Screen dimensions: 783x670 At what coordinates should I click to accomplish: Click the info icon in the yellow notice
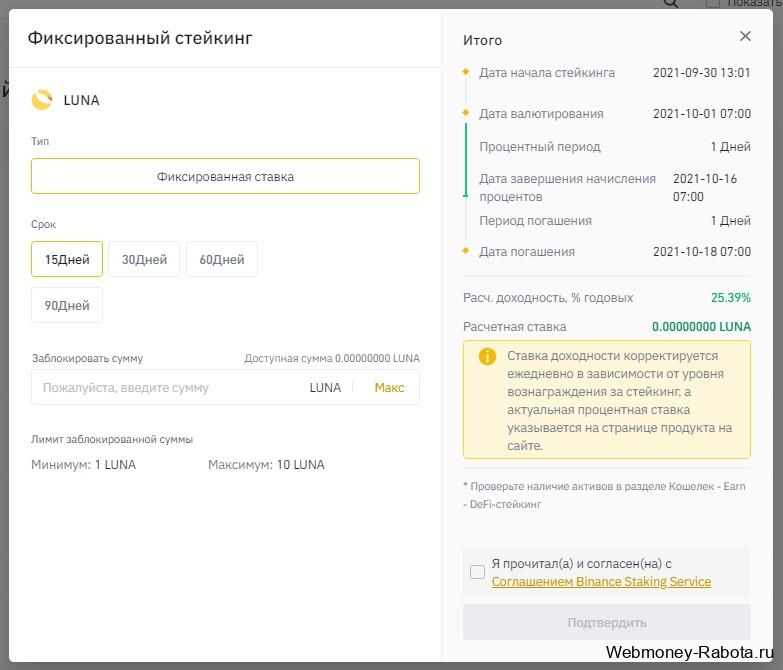click(x=487, y=356)
